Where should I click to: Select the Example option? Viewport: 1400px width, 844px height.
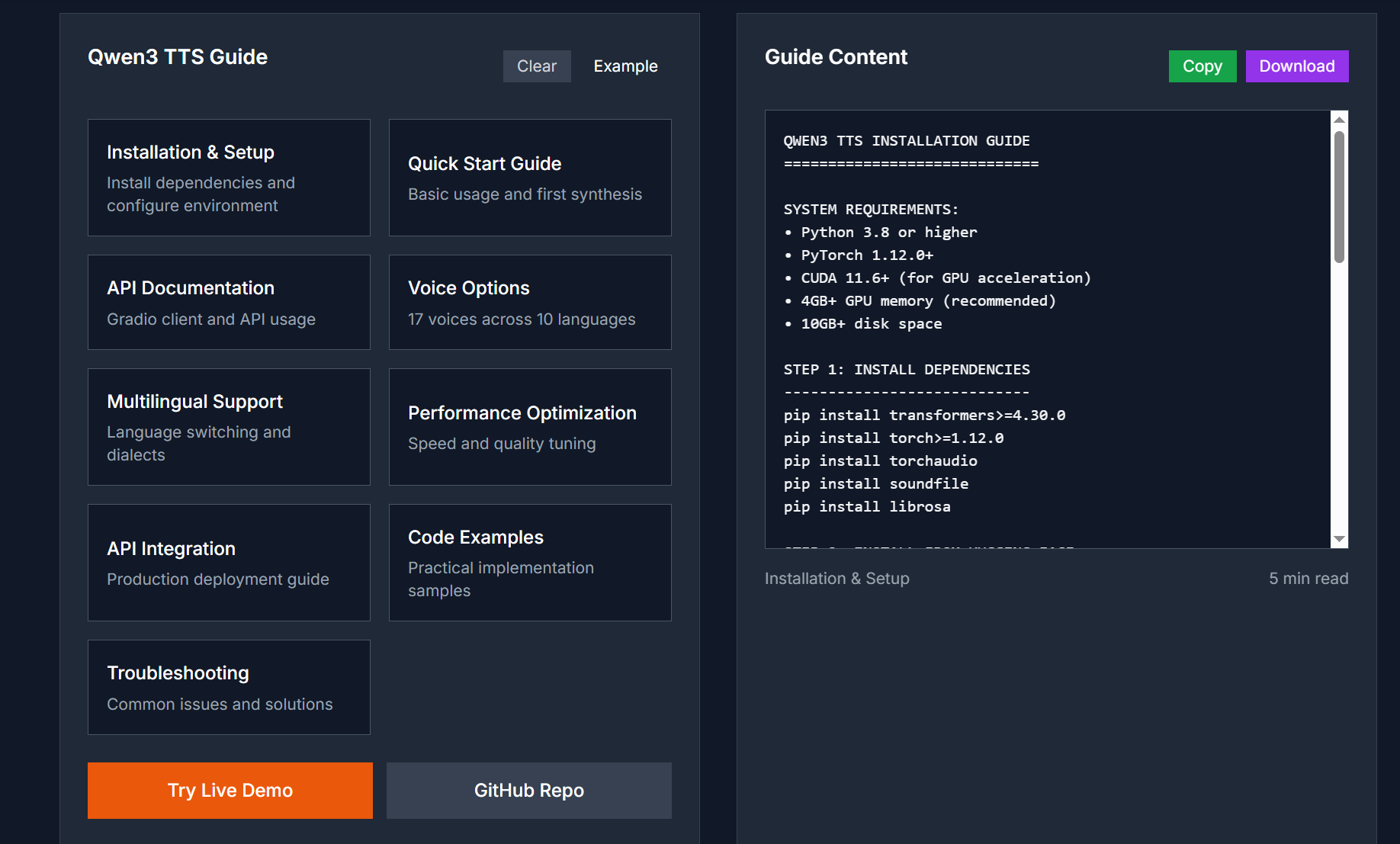625,66
